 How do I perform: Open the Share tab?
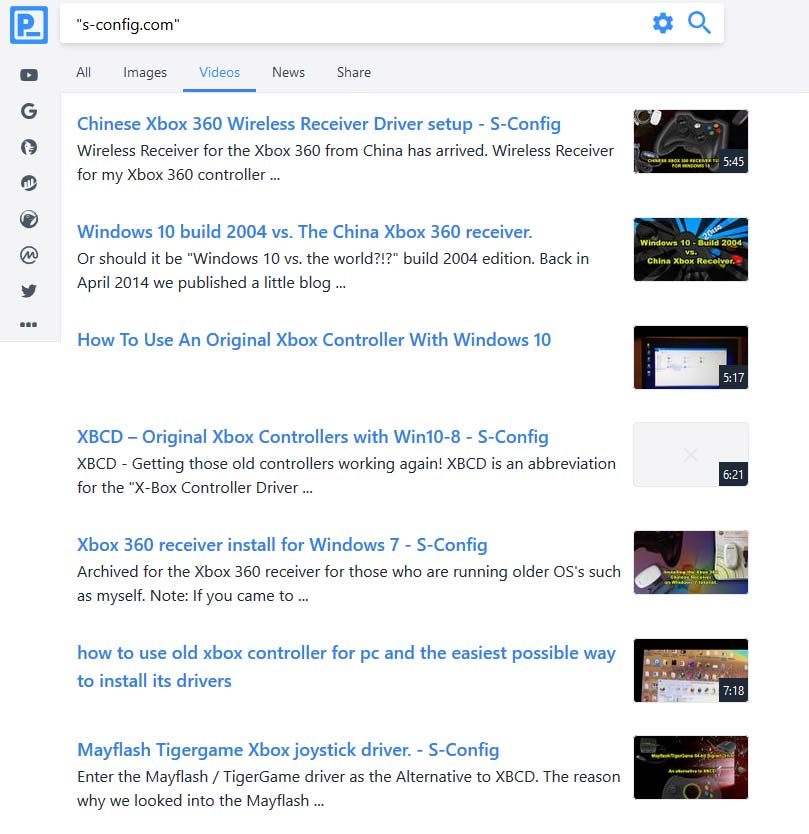tap(354, 72)
